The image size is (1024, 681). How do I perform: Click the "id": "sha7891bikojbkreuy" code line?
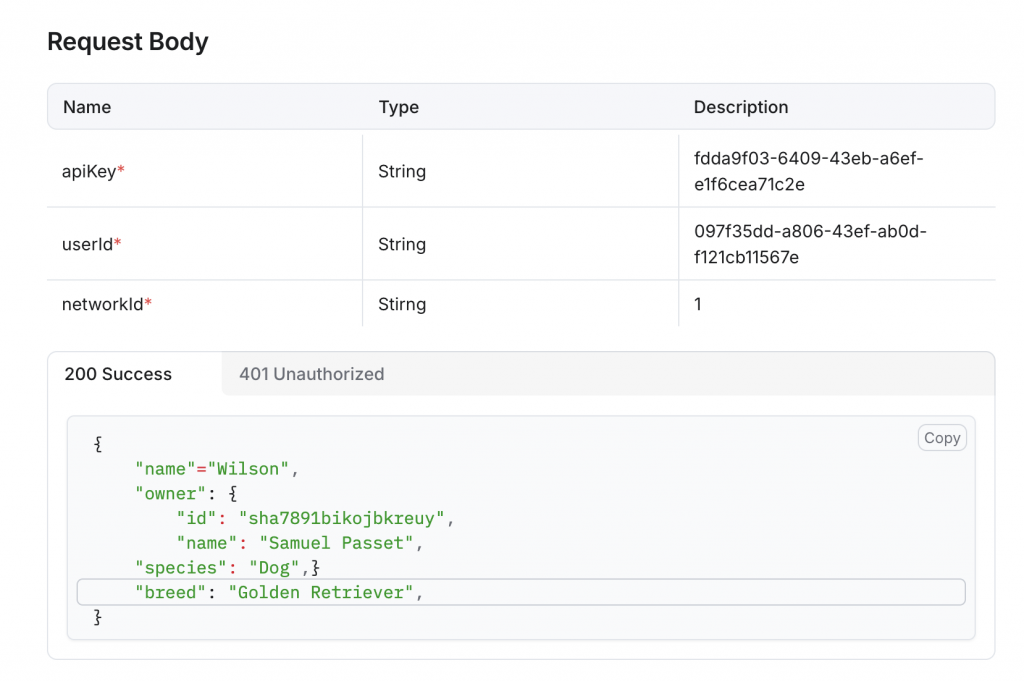coord(315,518)
